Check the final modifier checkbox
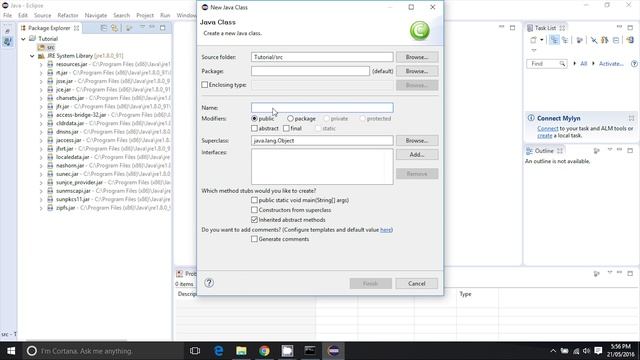 click(286, 128)
